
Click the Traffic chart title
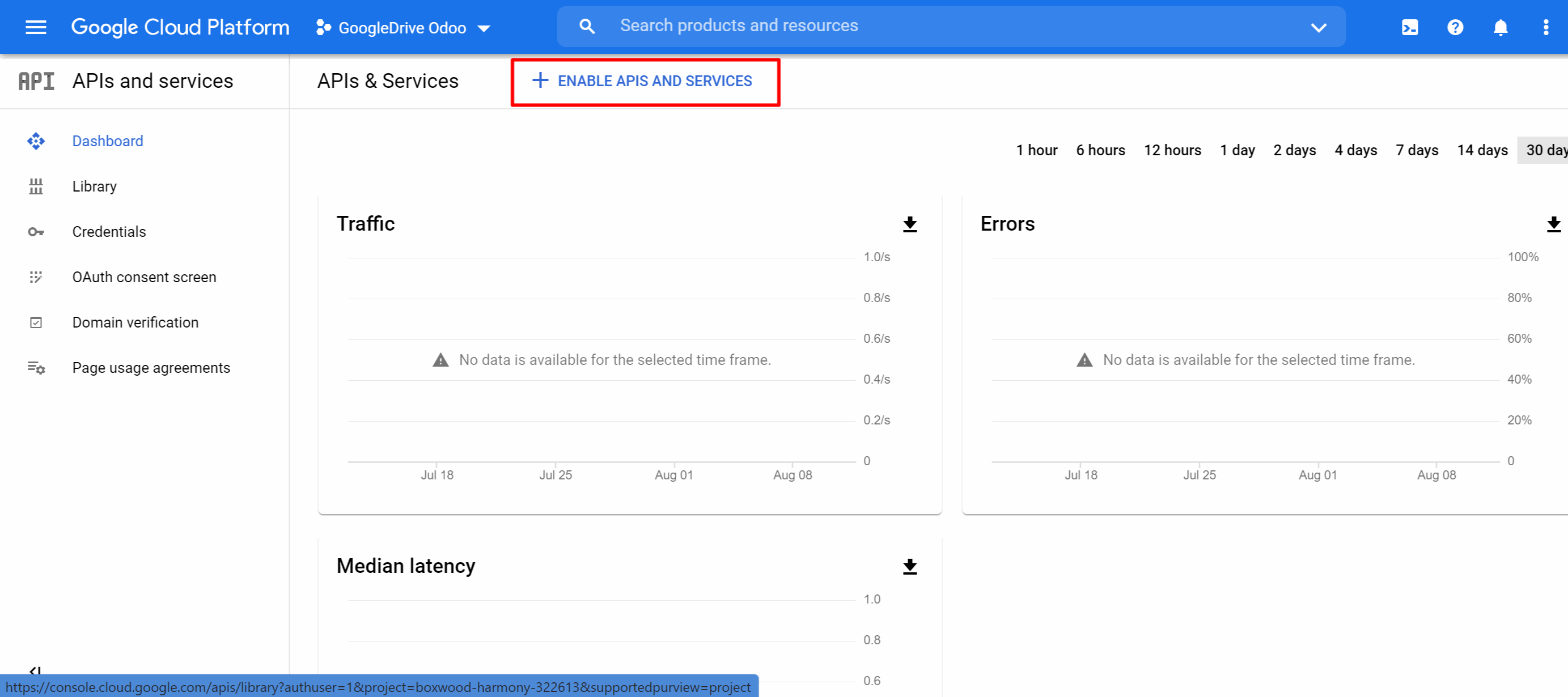pyautogui.click(x=366, y=224)
